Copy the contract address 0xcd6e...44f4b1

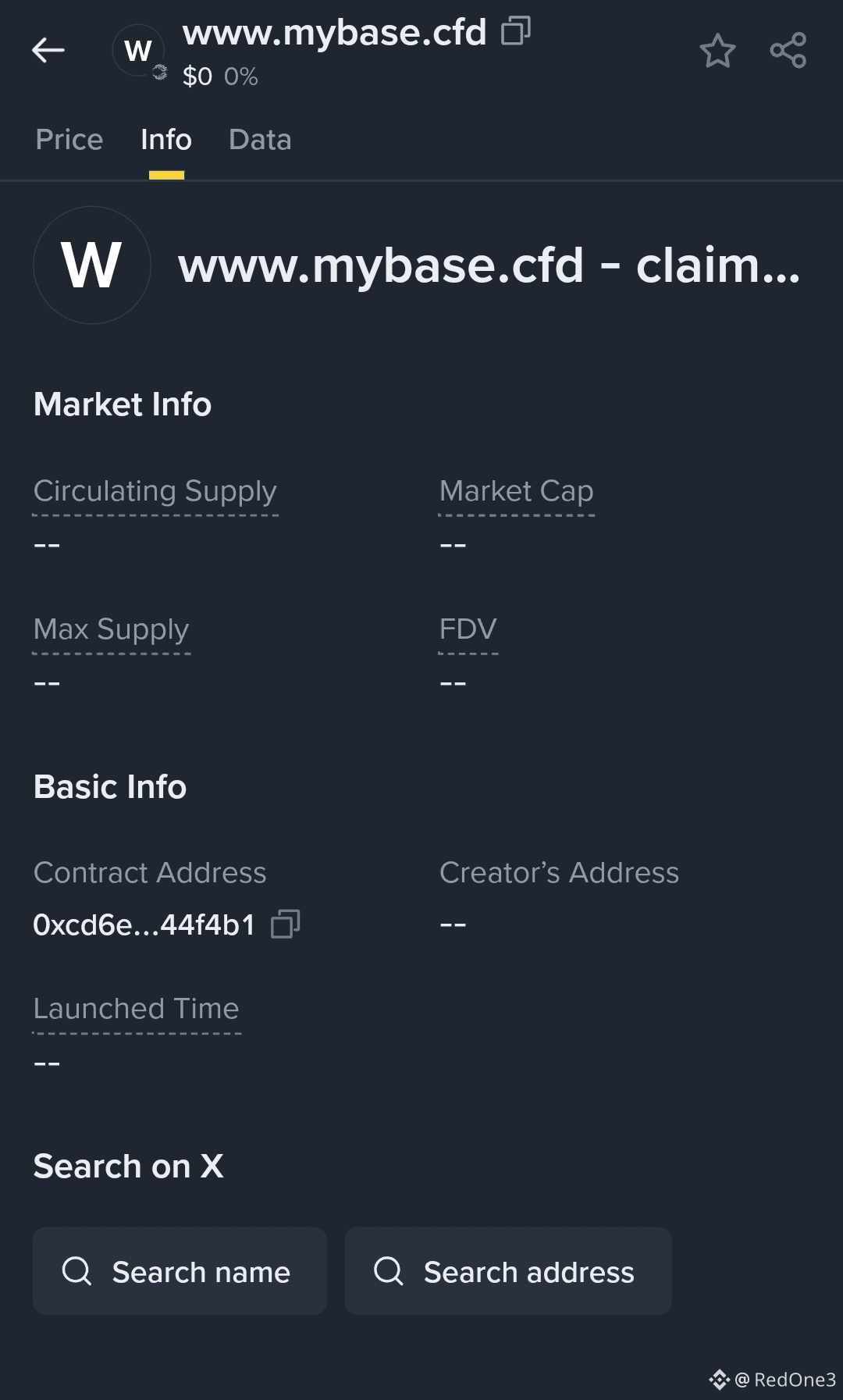(x=286, y=924)
